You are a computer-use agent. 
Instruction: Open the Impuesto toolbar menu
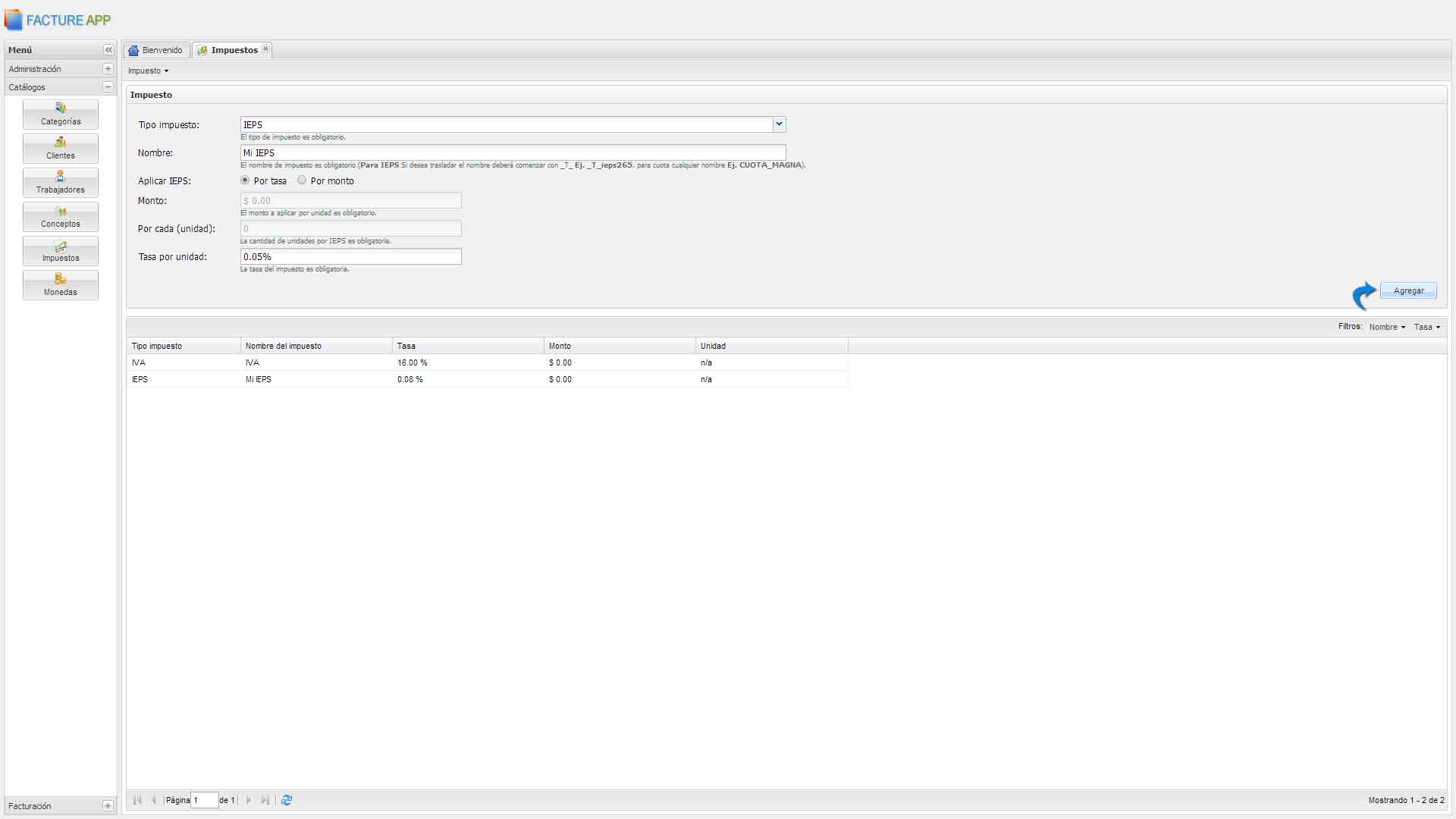(148, 71)
